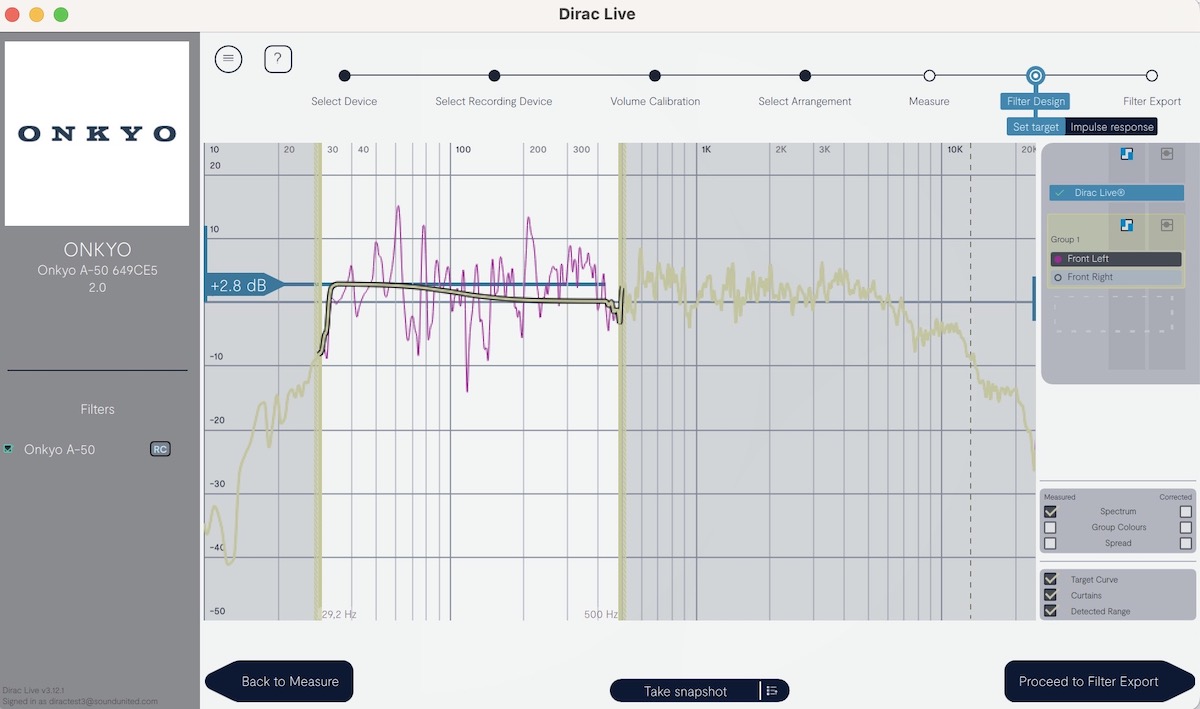Uncheck the Onkyo A-50 filter checkbox
The height and width of the screenshot is (709, 1200).
coord(9,449)
